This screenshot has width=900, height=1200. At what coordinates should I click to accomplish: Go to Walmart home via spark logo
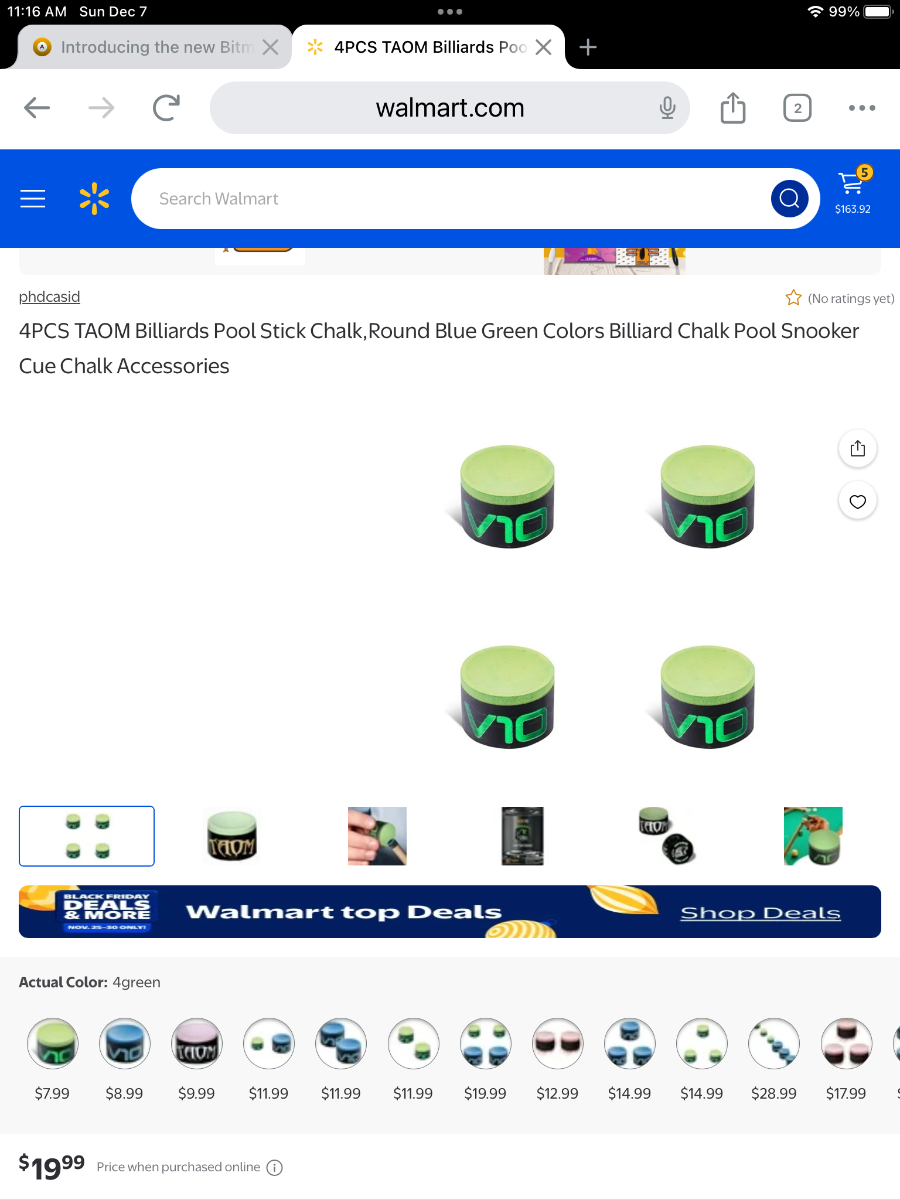point(94,199)
